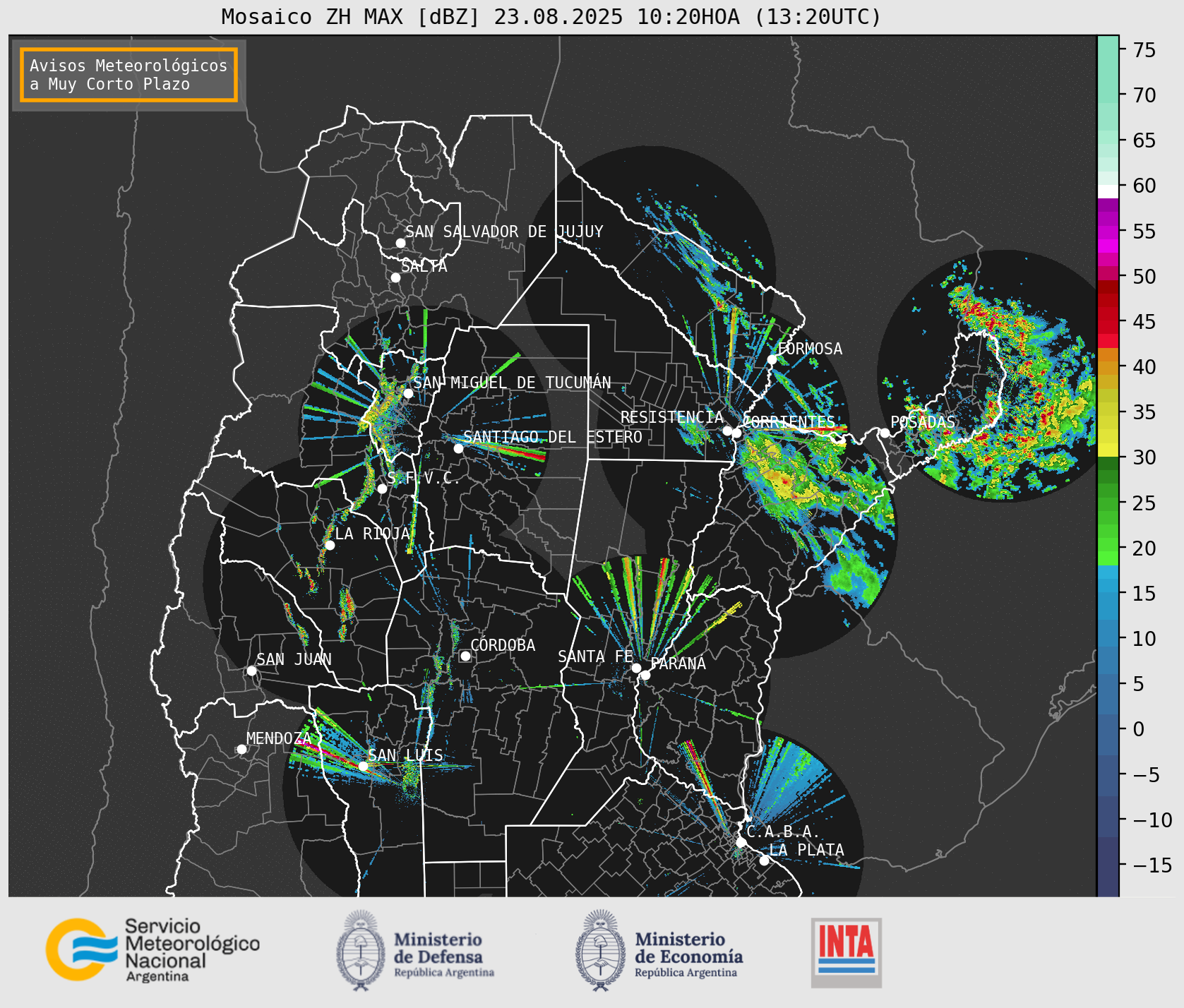Click the 75 dBZ color scale label
Screen dimensions: 1184x1008
point(1144,50)
